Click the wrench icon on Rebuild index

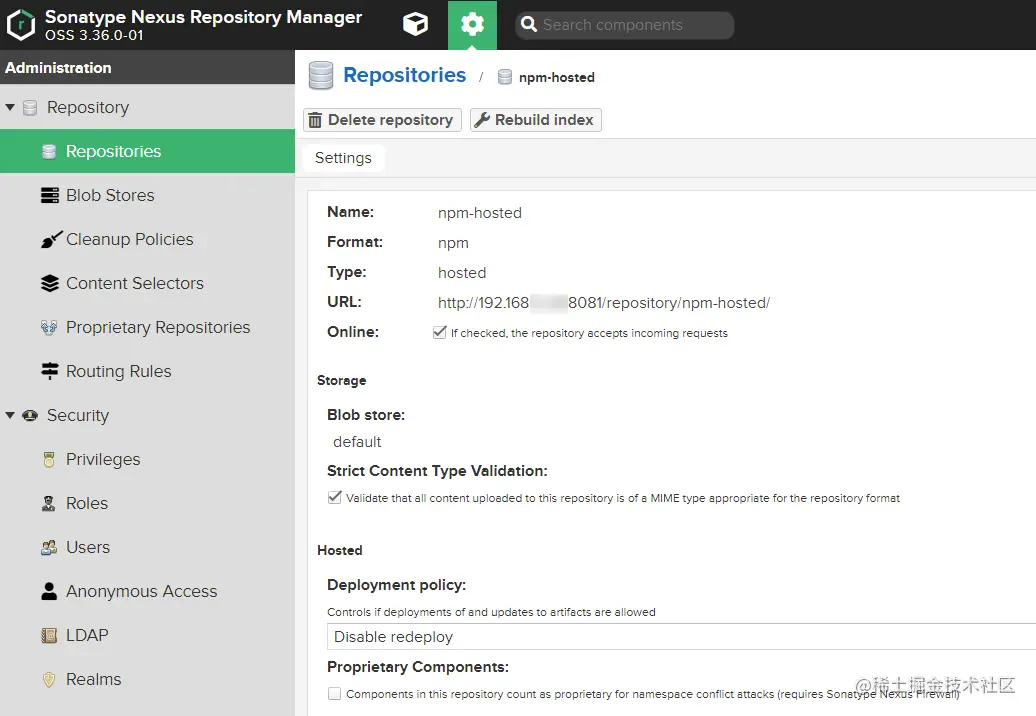pyautogui.click(x=482, y=120)
